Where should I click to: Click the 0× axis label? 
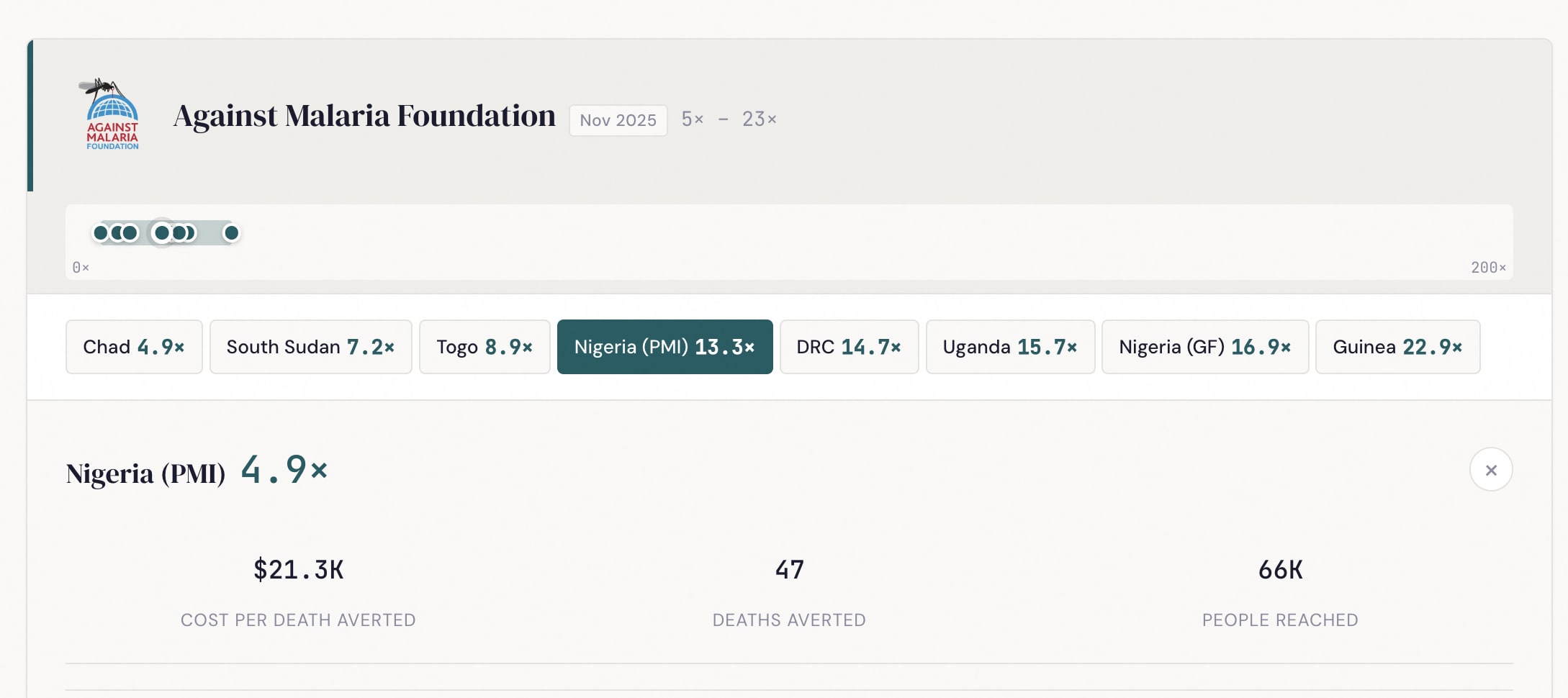point(81,267)
